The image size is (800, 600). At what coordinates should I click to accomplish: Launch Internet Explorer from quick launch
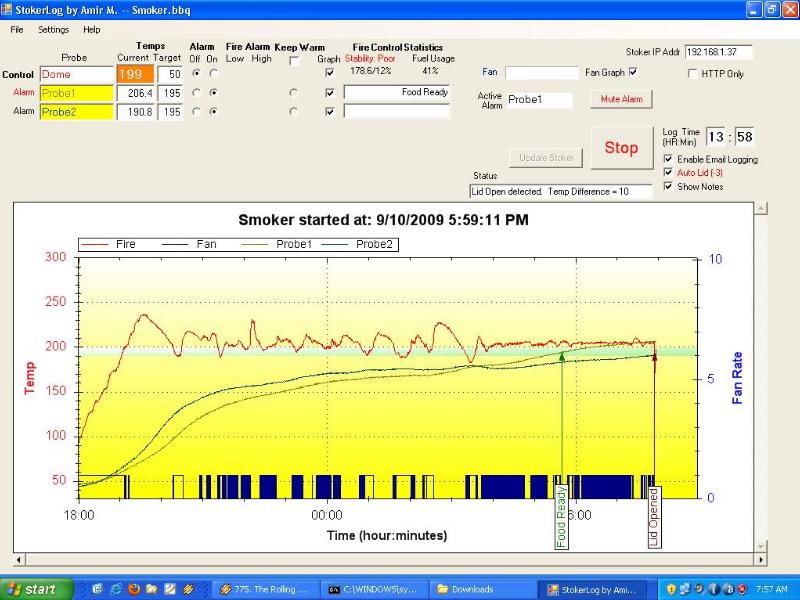(116, 589)
